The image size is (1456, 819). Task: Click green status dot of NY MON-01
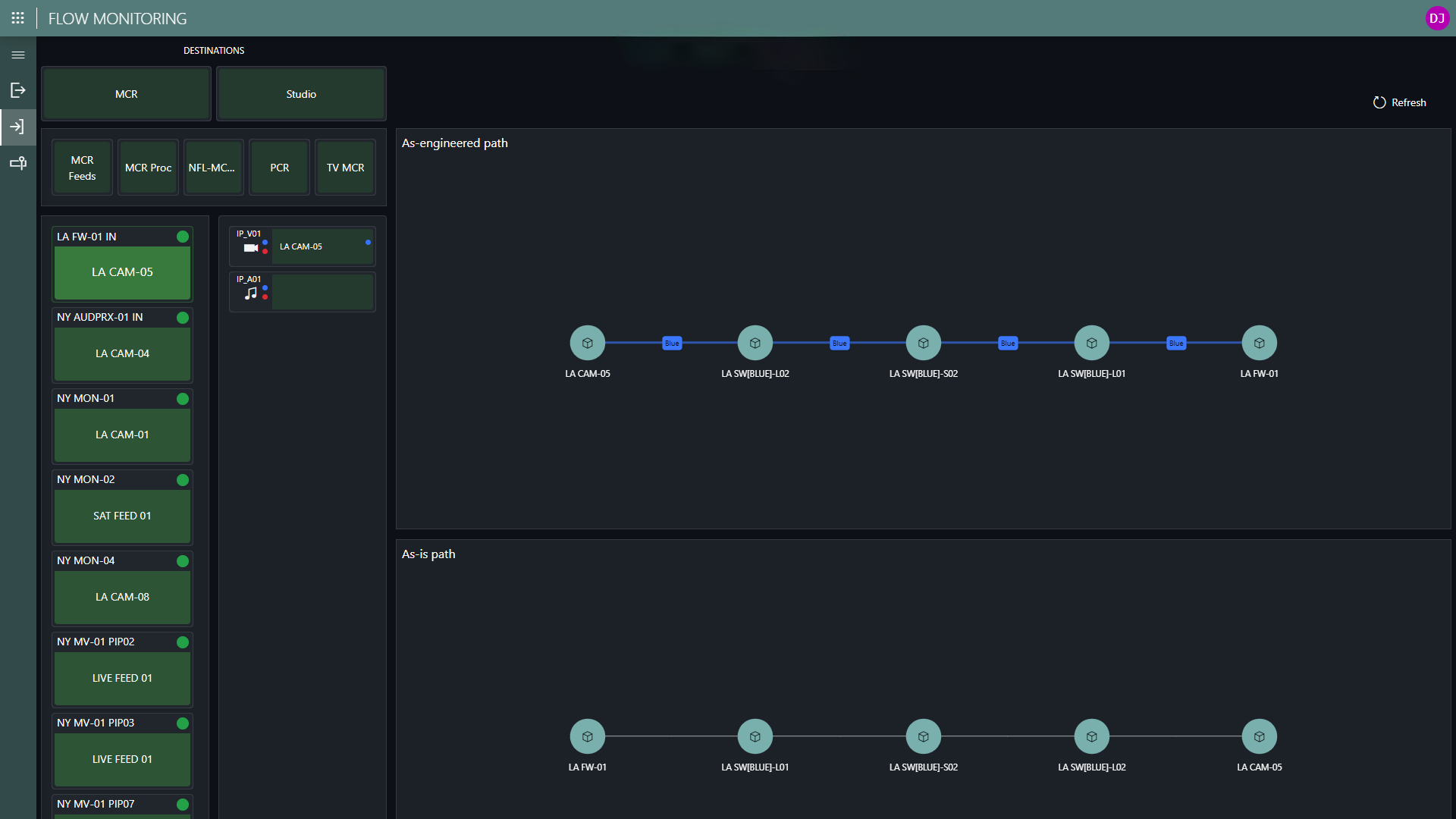[183, 399]
